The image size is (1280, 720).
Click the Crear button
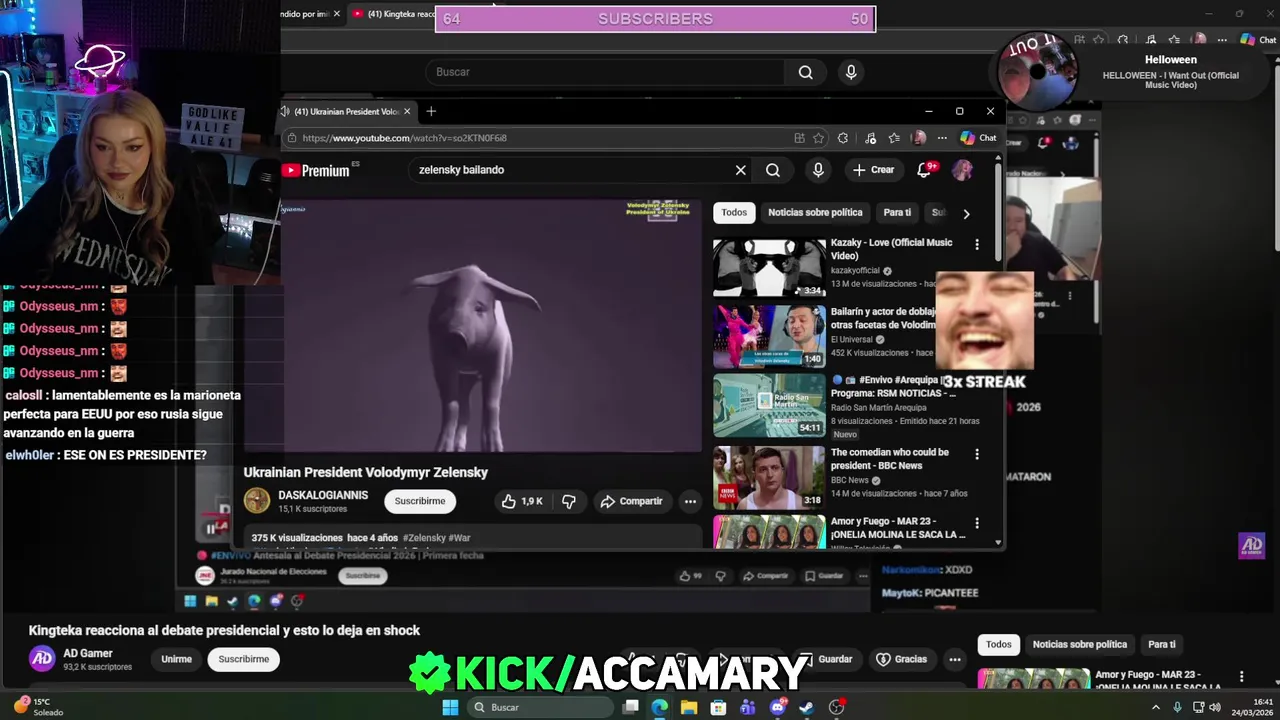point(873,170)
